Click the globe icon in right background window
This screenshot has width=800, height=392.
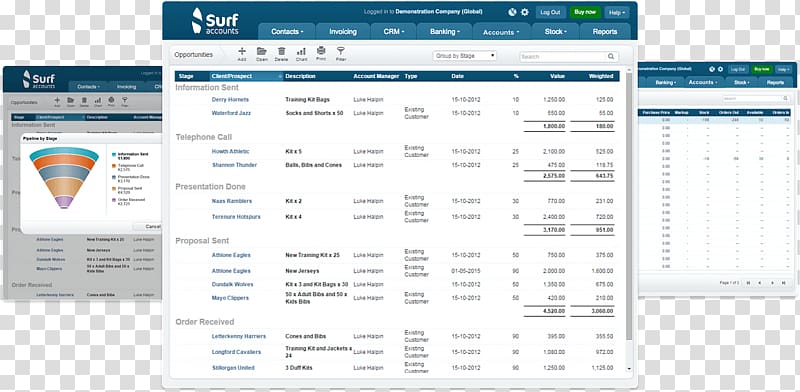[712, 69]
